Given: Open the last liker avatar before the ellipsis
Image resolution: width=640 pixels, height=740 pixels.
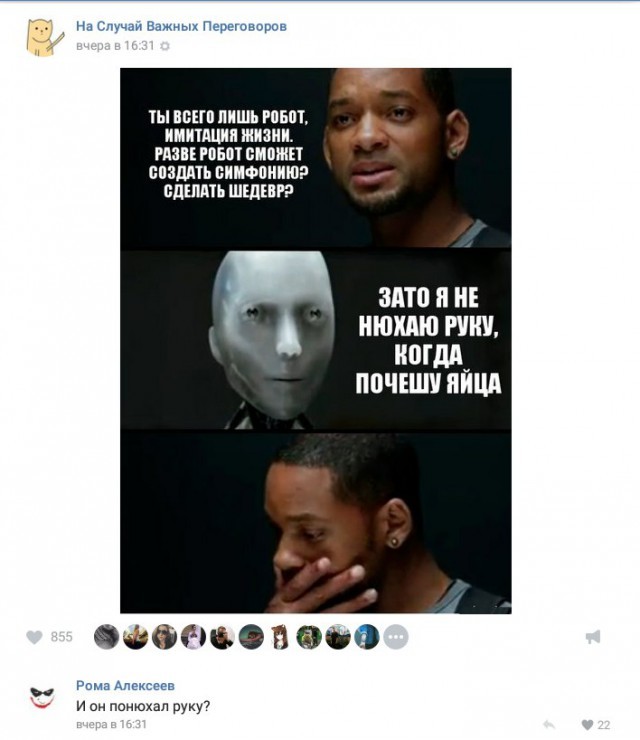Looking at the screenshot, I should tap(367, 637).
